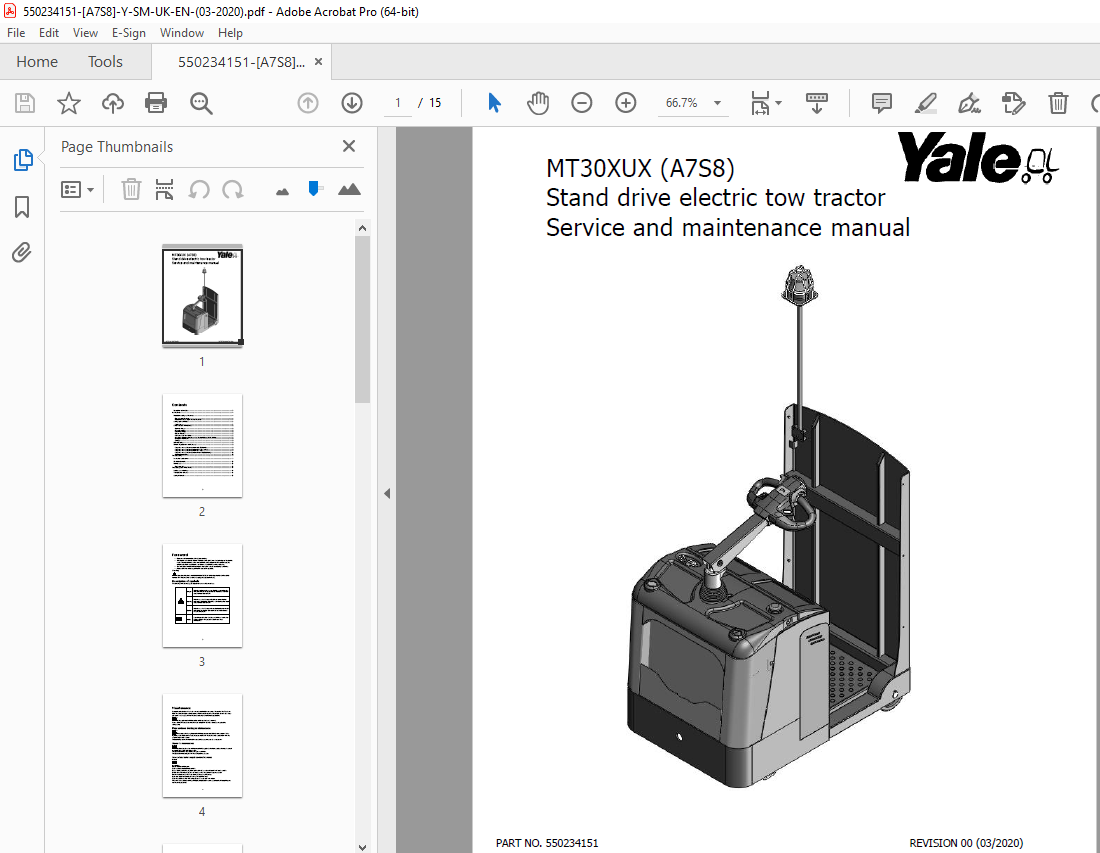Delete selected page in thumbnails panel

pos(131,189)
